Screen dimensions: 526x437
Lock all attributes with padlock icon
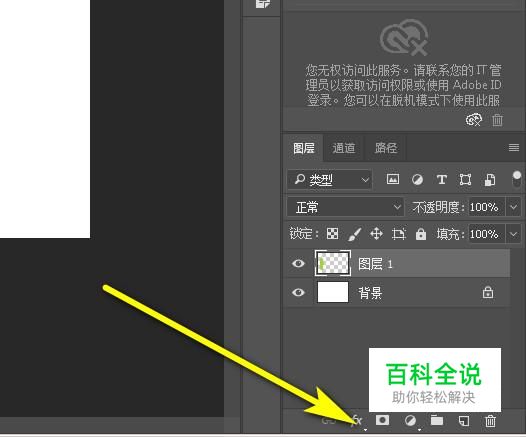coord(421,234)
